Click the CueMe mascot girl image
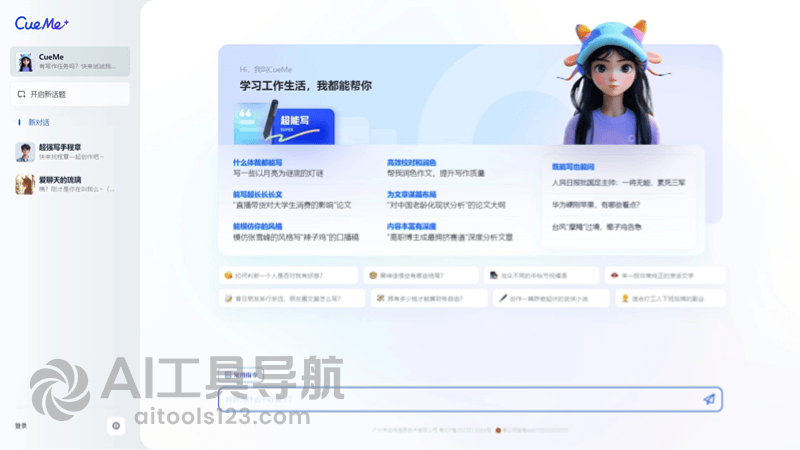The width and height of the screenshot is (800, 450). point(612,83)
